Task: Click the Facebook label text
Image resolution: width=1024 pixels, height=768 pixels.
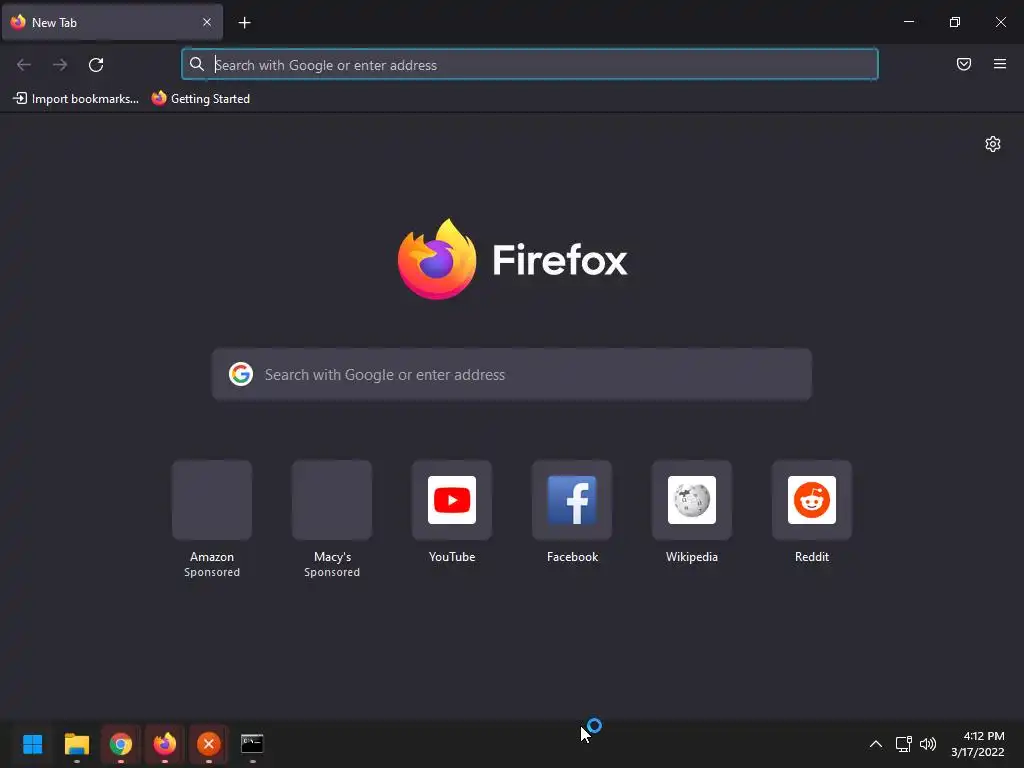Action: point(572,557)
